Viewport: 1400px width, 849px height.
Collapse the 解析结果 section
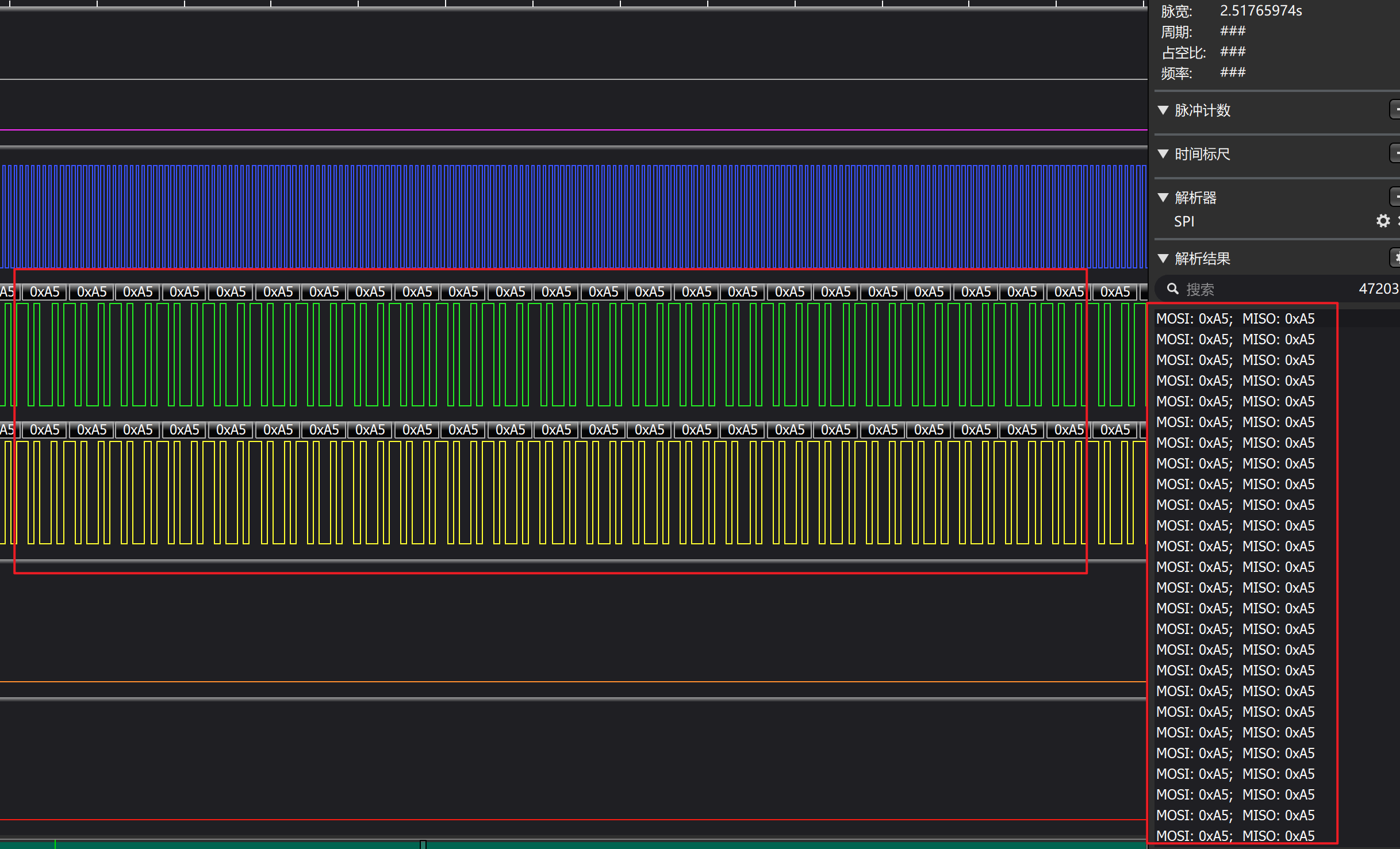[1163, 258]
